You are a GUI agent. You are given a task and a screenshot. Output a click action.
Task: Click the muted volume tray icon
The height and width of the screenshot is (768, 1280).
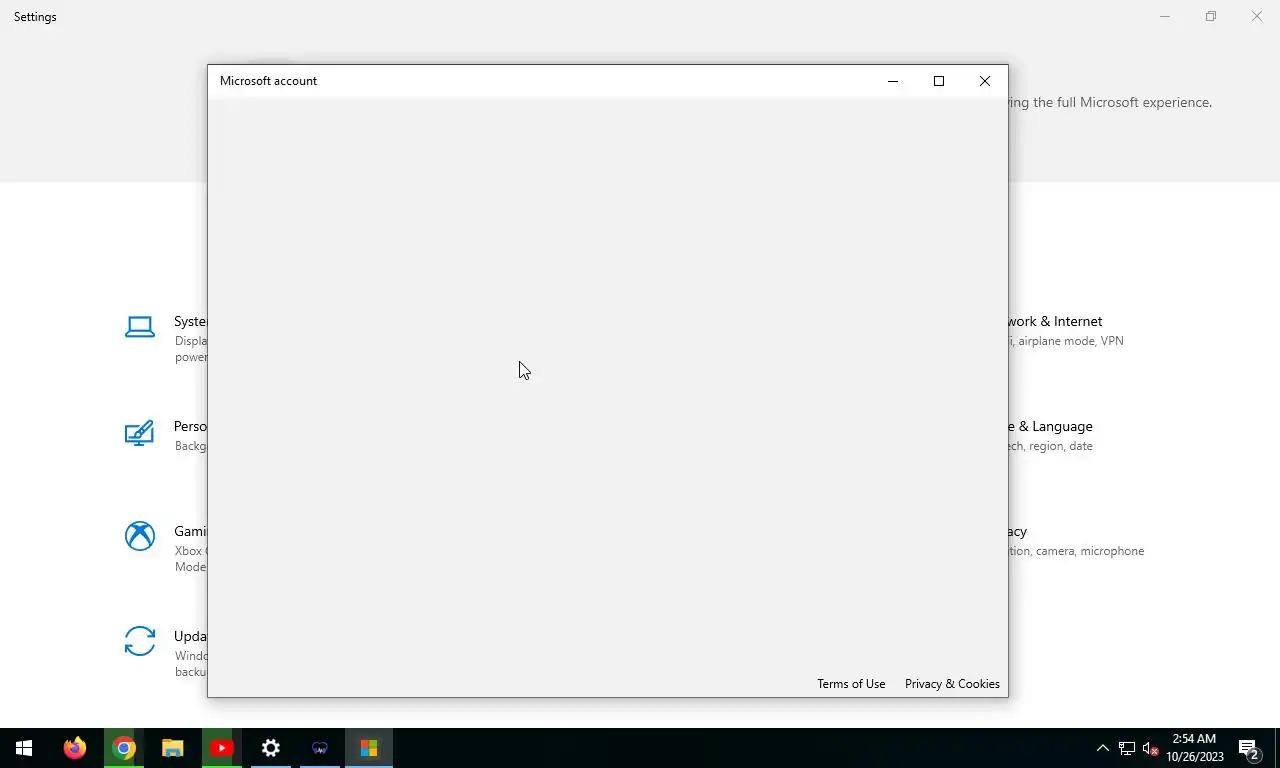(1151, 748)
